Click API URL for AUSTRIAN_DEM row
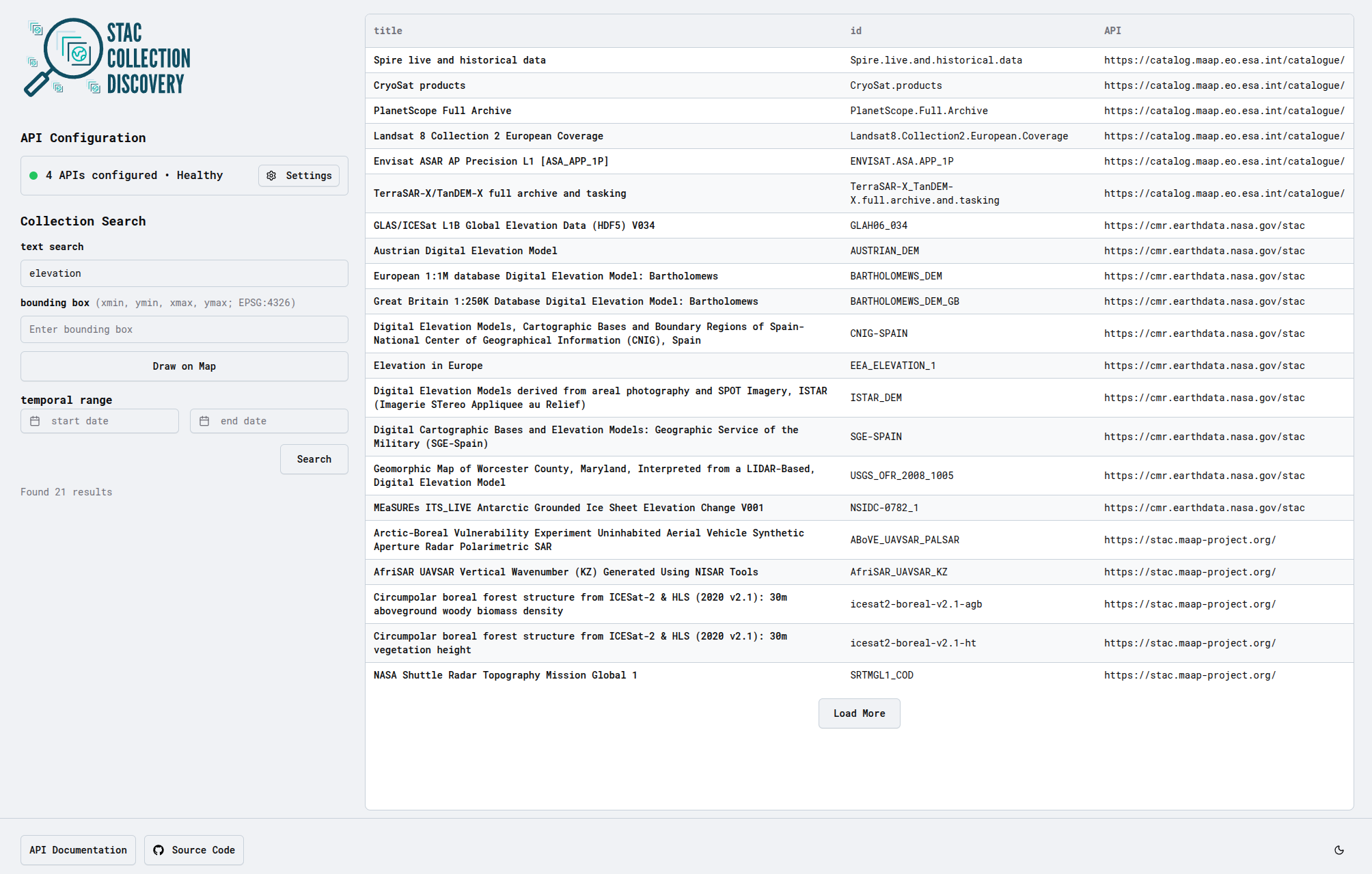 point(1205,251)
